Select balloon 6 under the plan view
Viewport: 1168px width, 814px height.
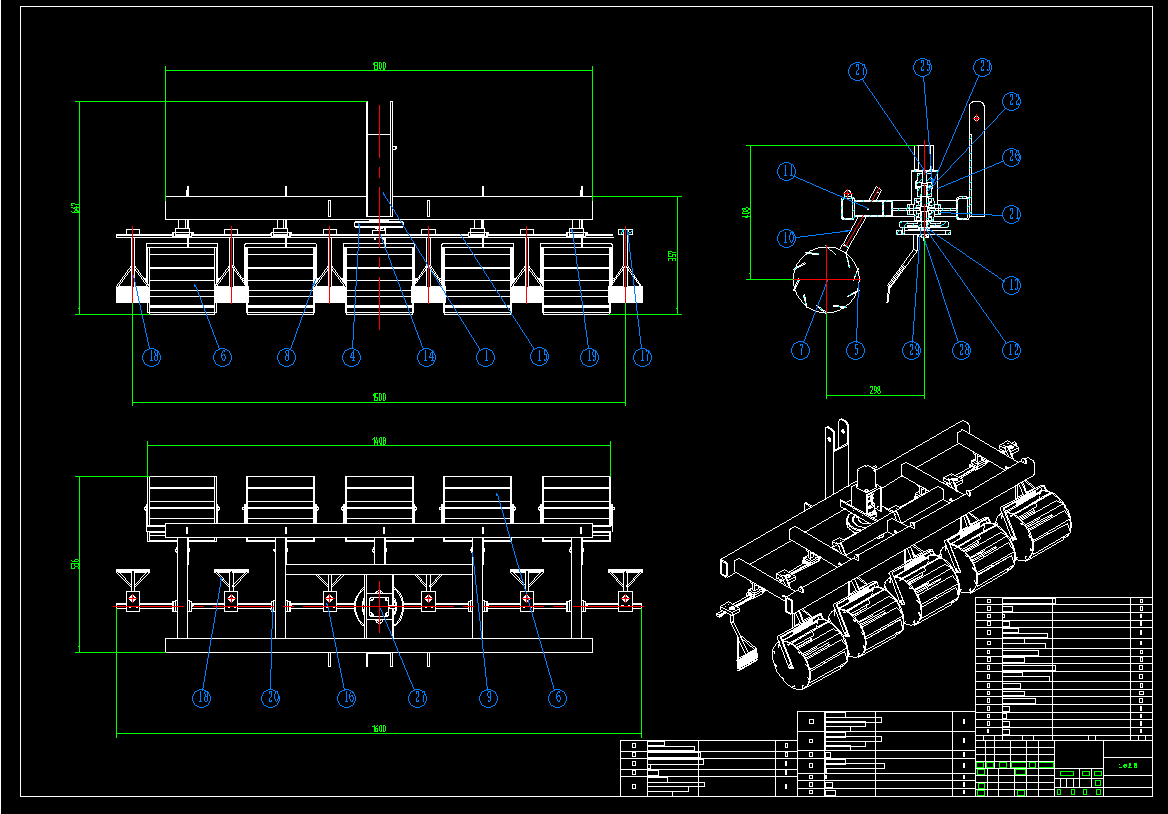click(557, 698)
